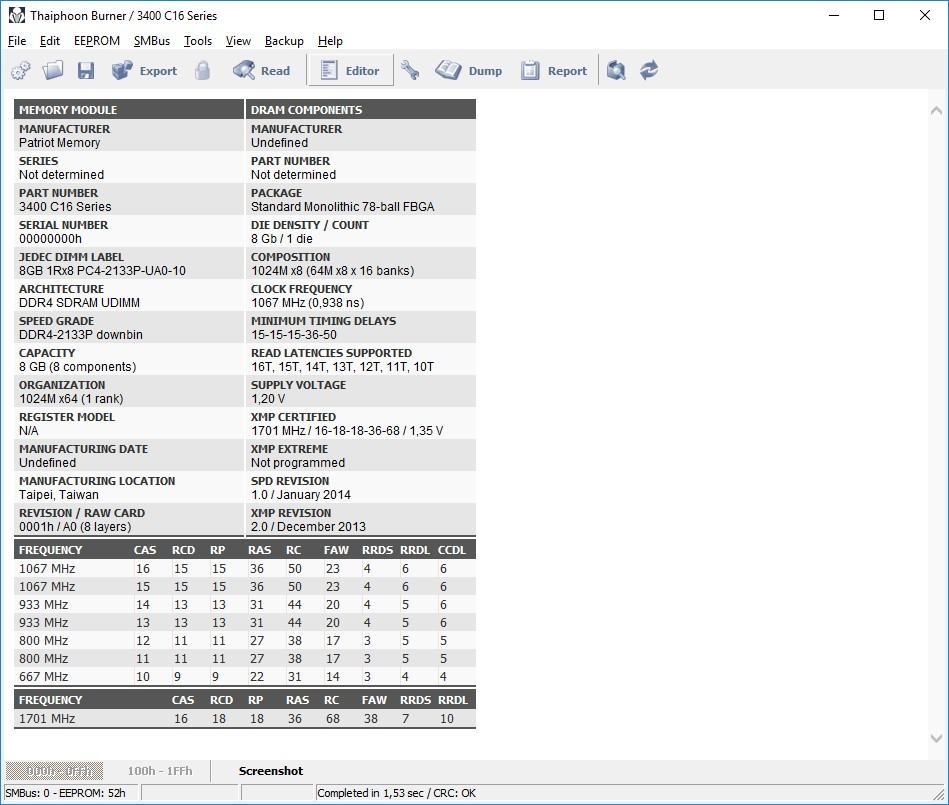Click the serial number "00000000h"
Screen dimensions: 949x805
click(50, 239)
